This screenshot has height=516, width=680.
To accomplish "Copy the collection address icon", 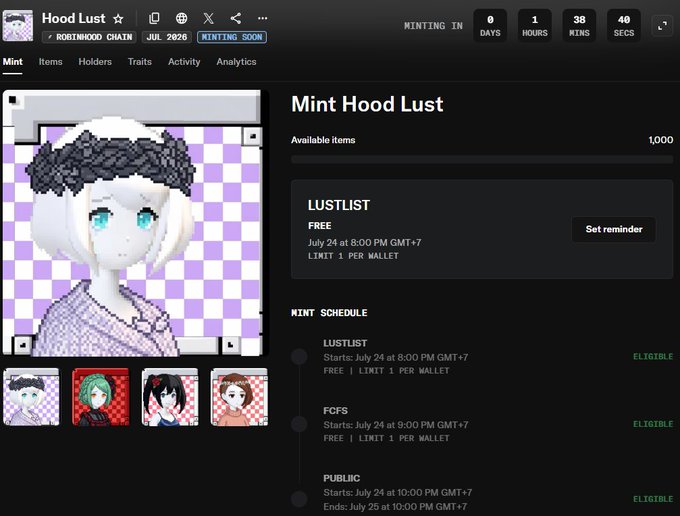I will [154, 18].
